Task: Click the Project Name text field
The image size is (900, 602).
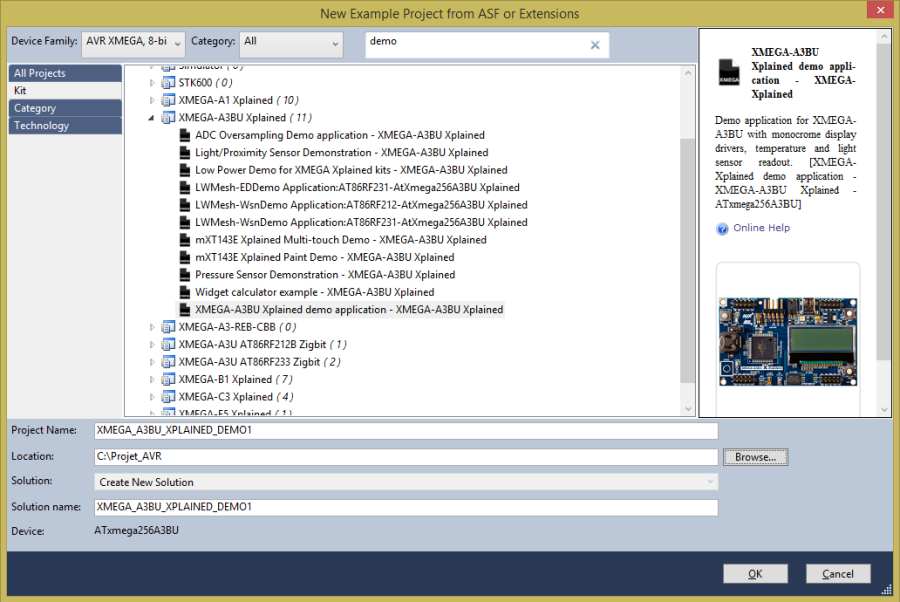Action: tap(406, 431)
